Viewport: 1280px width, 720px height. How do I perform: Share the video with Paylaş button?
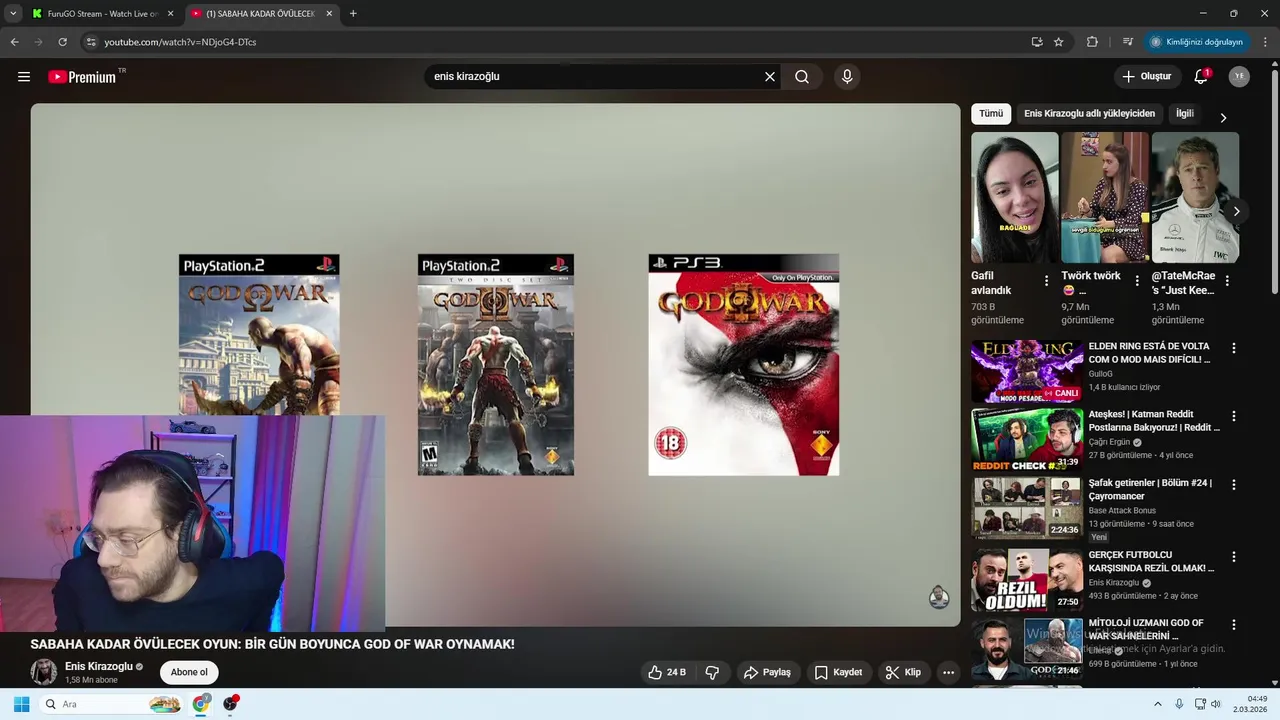(x=767, y=672)
